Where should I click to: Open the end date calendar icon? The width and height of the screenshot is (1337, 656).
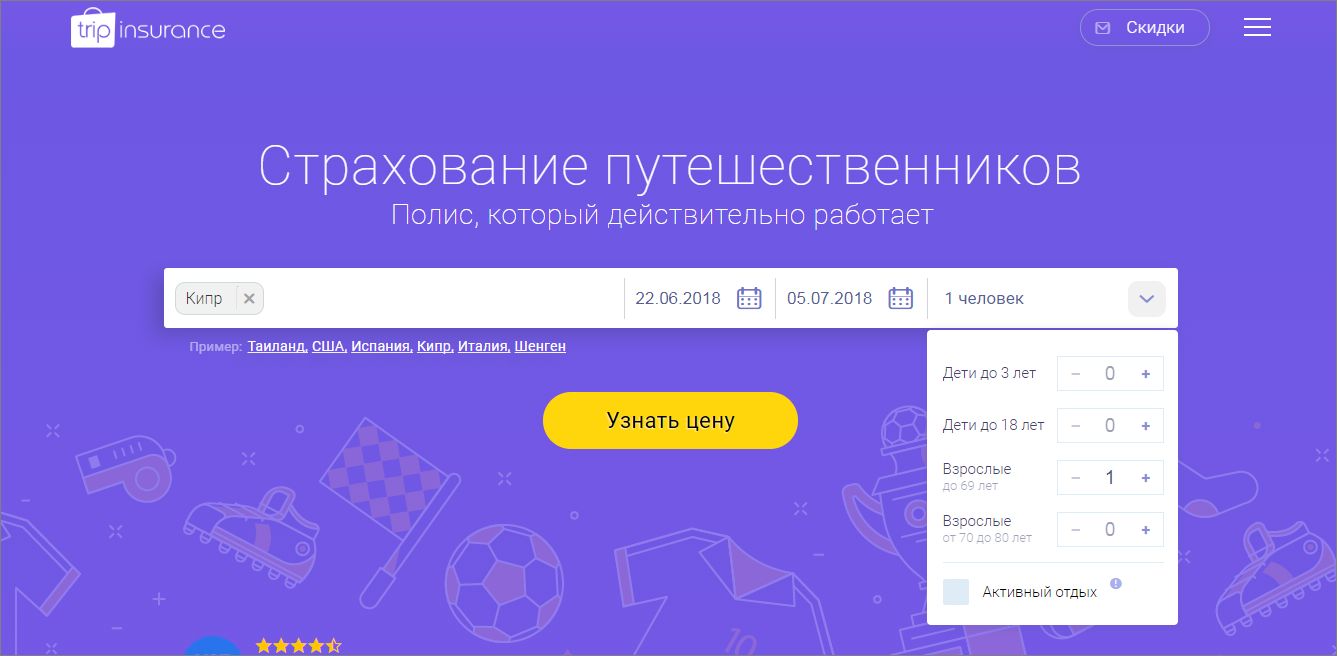click(901, 298)
